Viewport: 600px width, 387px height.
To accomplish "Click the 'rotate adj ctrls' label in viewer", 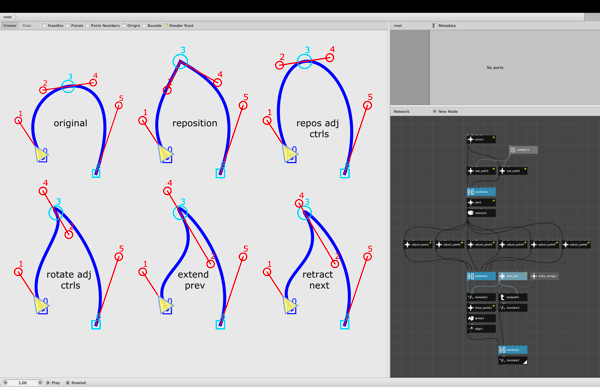I will point(69,280).
